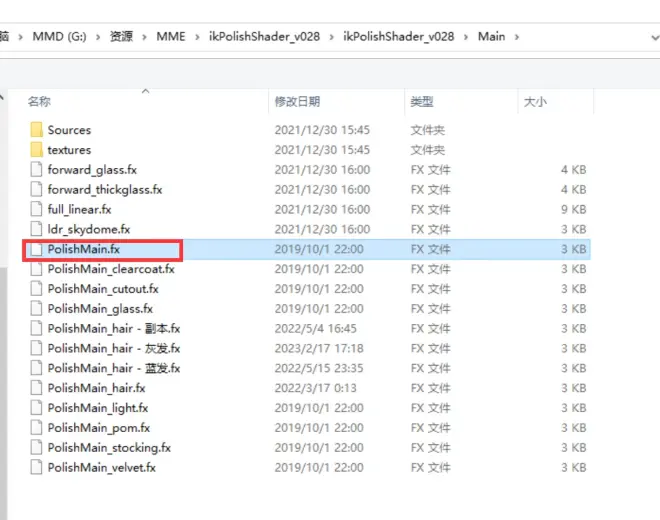Select the forward_thickglass.fx file icon
Image resolution: width=660 pixels, height=520 pixels.
click(x=37, y=189)
